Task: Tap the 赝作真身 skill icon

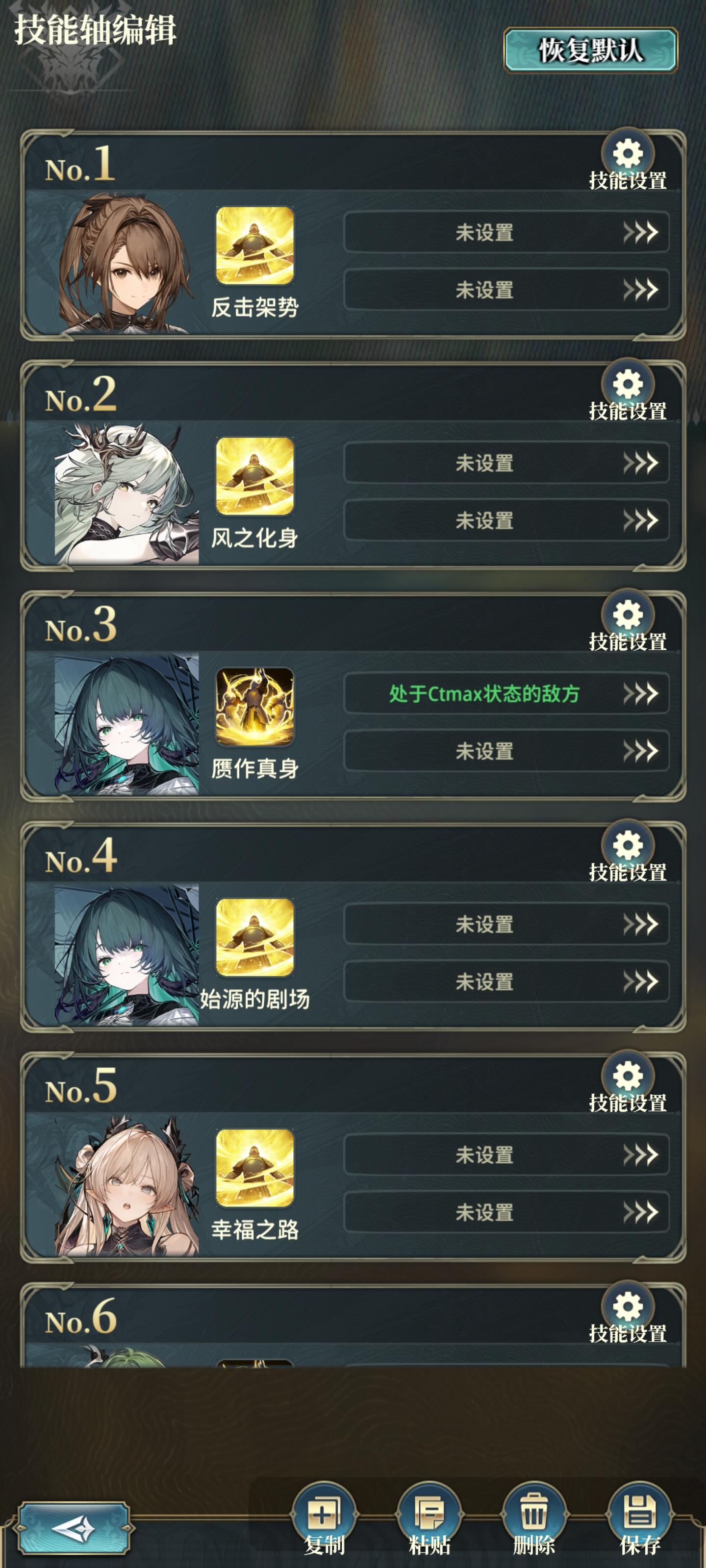Action: click(x=254, y=707)
